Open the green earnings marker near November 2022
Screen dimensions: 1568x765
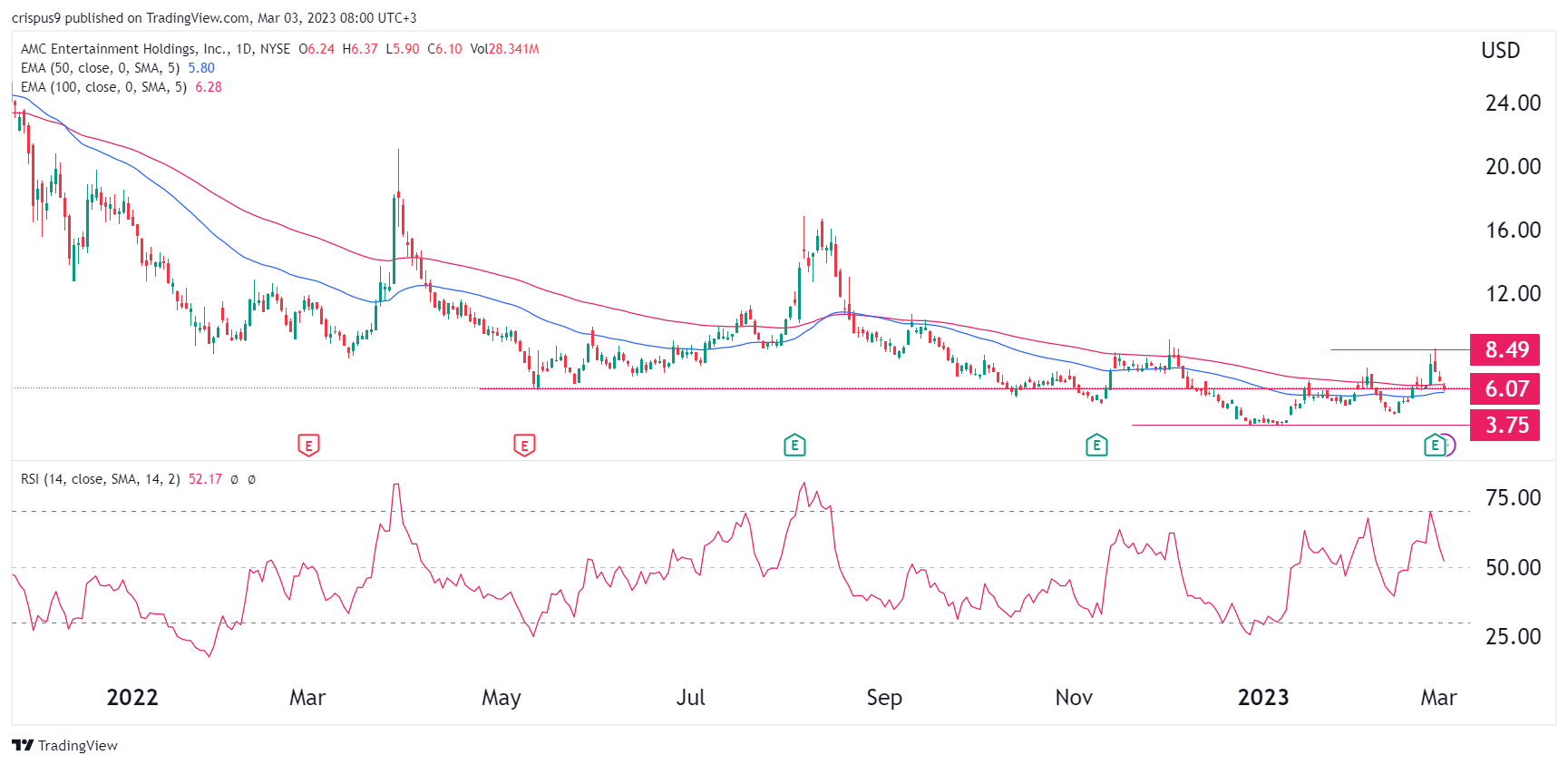click(1096, 446)
